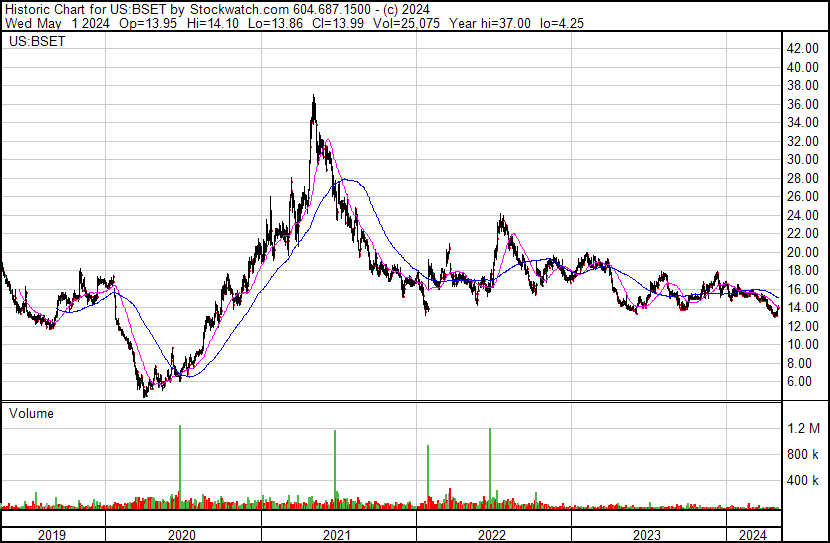830x543 pixels.
Task: Click the 1.2 M volume axis label
Action: tap(804, 428)
